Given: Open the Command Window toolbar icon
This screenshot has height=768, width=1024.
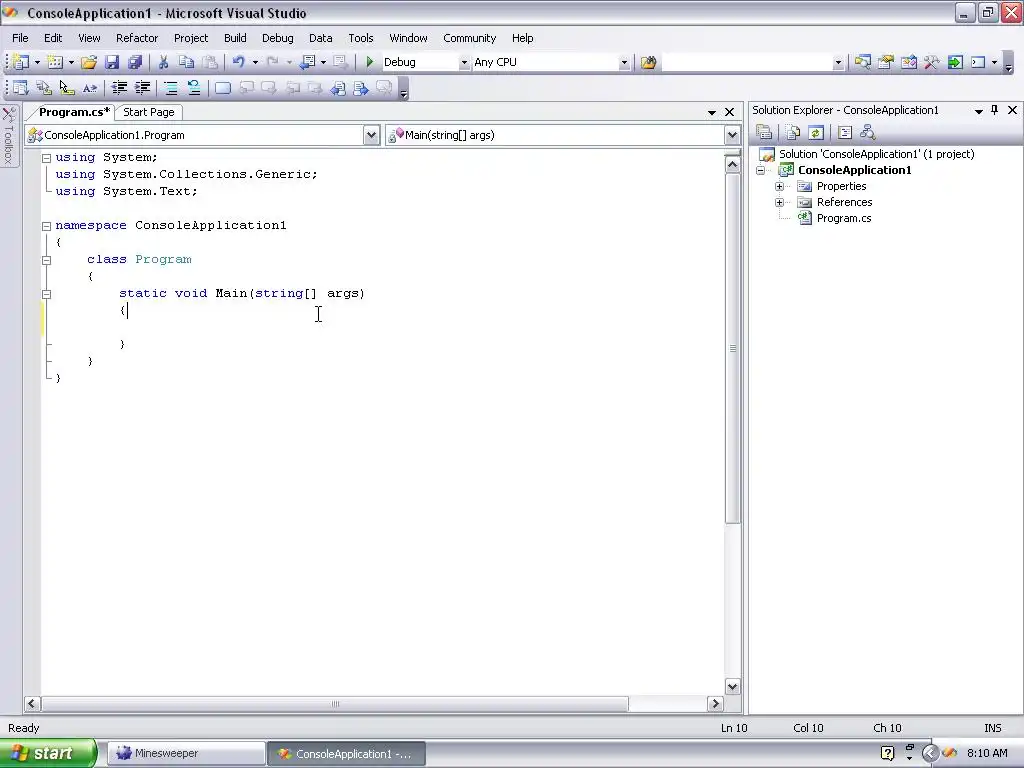Looking at the screenshot, I should click(x=978, y=62).
